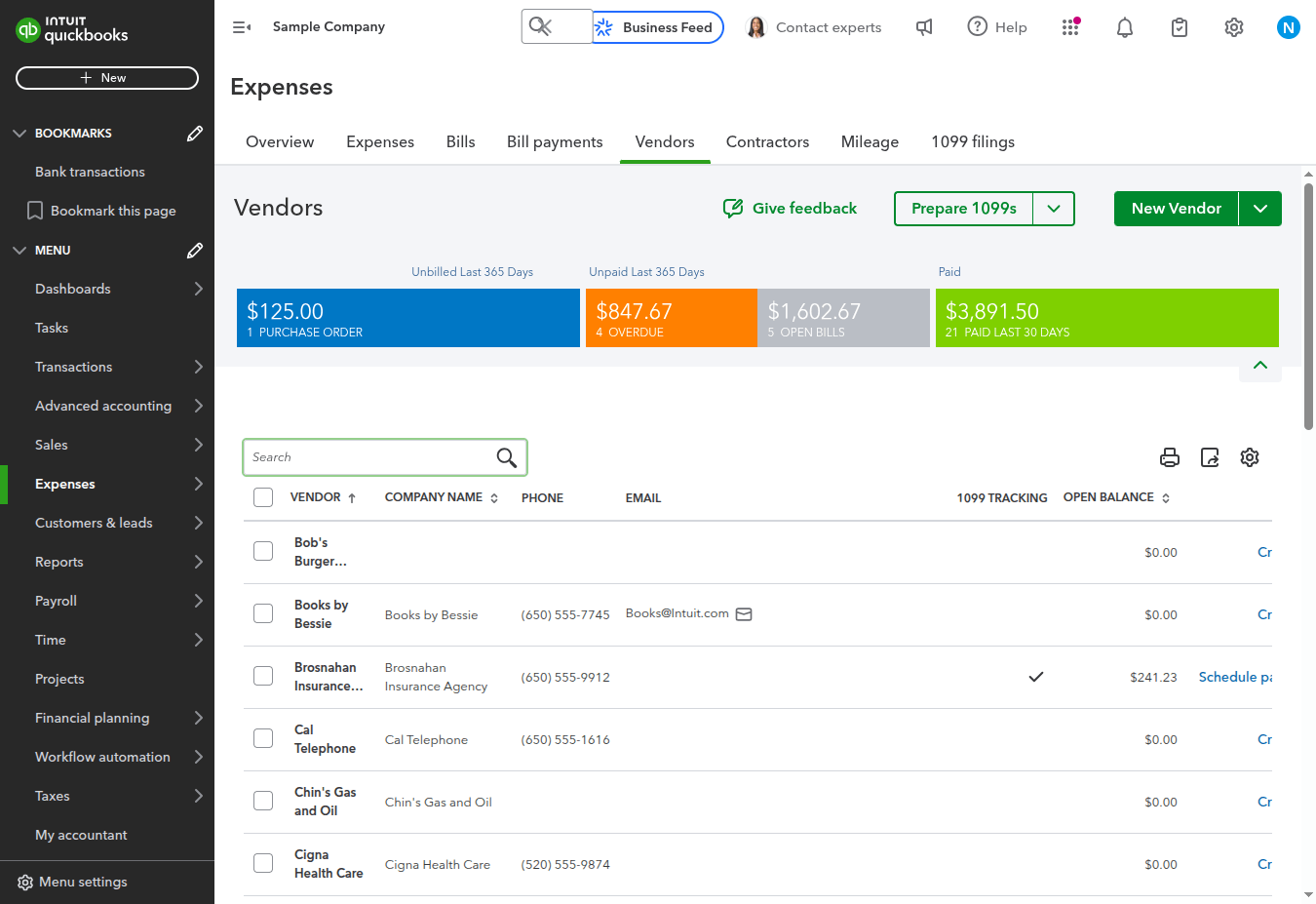1316x904 pixels.
Task: Expand Dashboards submenu
Action: point(199,289)
